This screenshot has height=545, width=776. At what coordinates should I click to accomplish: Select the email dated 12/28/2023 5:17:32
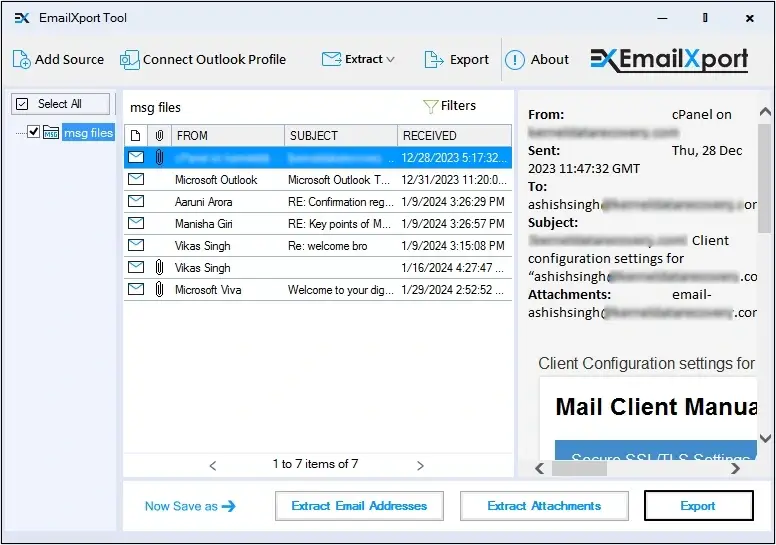[x=318, y=158]
